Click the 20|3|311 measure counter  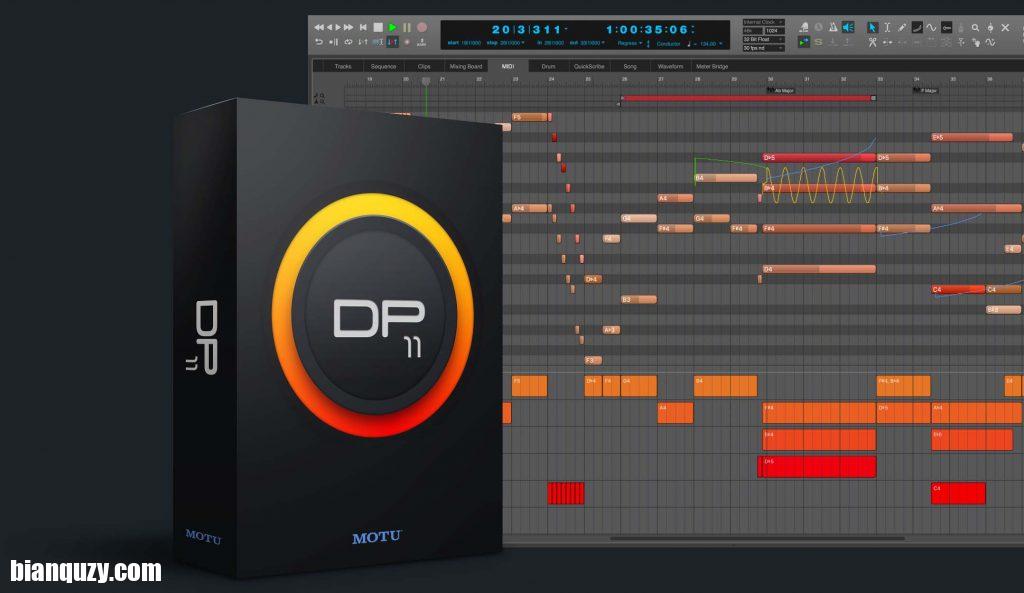(x=526, y=29)
